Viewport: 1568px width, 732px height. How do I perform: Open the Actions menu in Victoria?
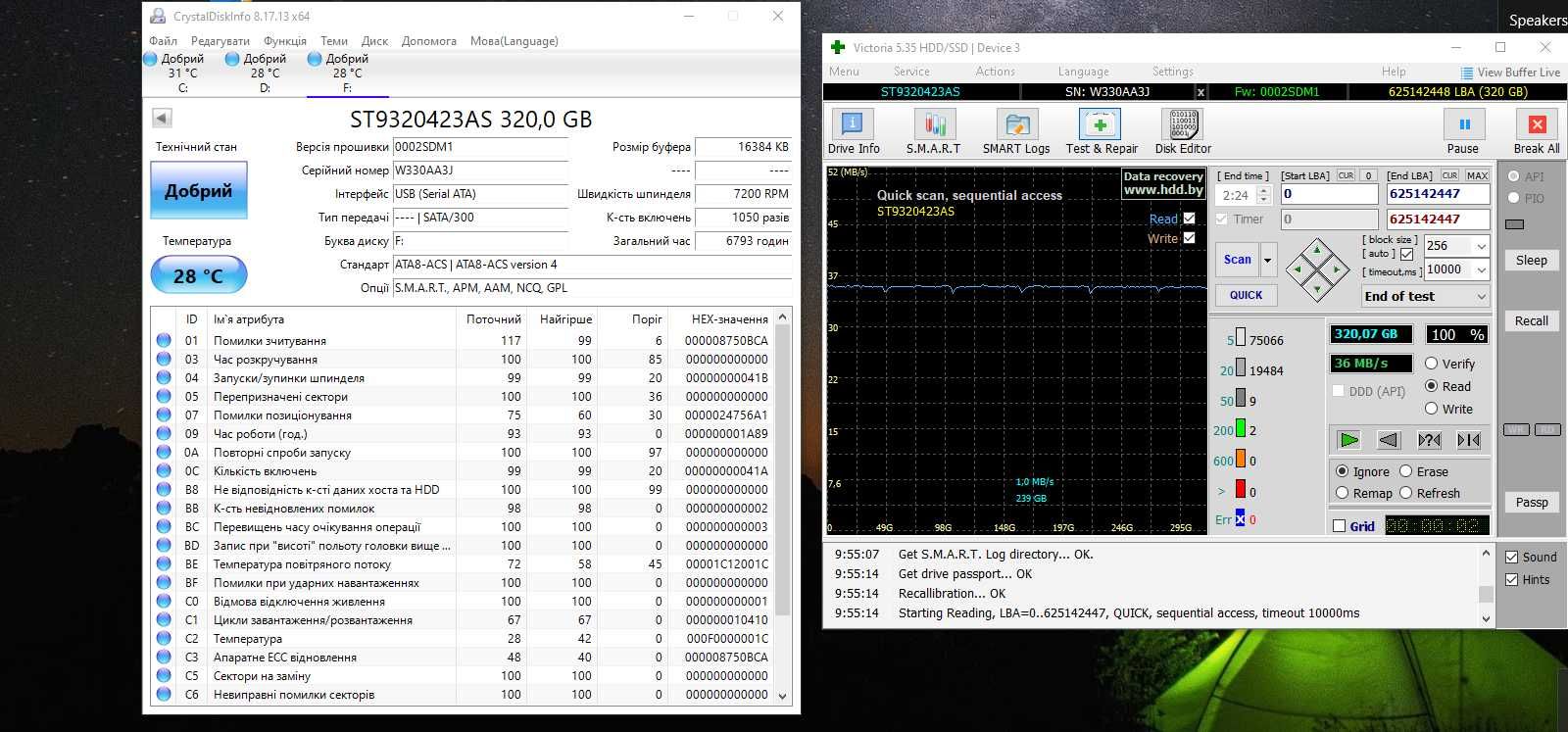click(x=996, y=72)
